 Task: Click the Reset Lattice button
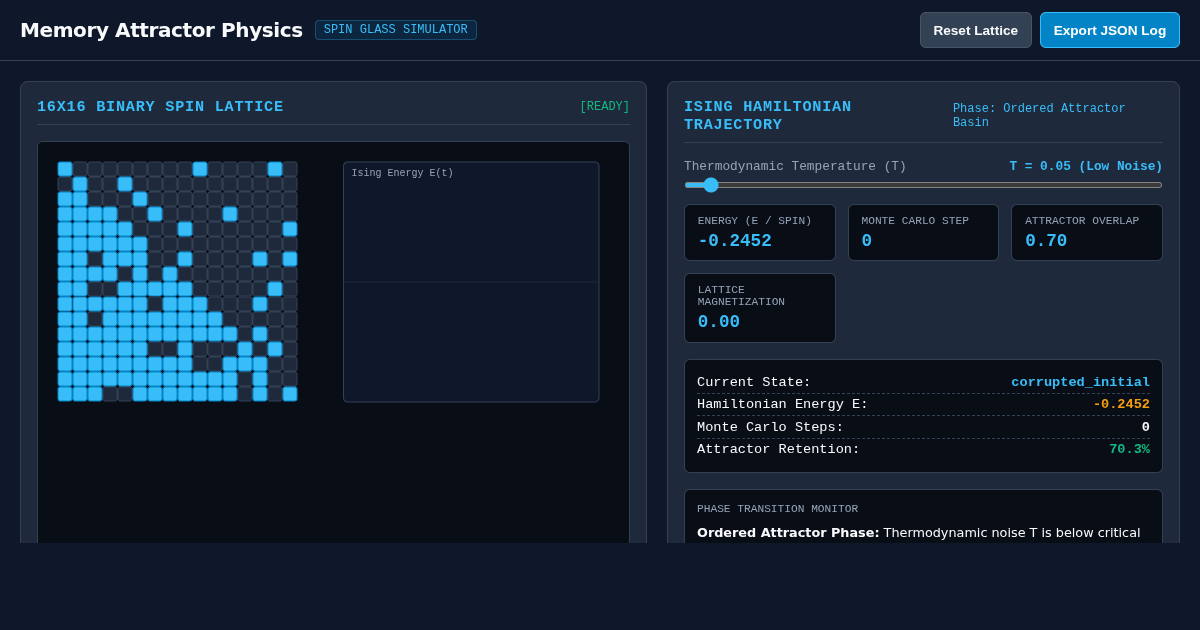click(976, 30)
